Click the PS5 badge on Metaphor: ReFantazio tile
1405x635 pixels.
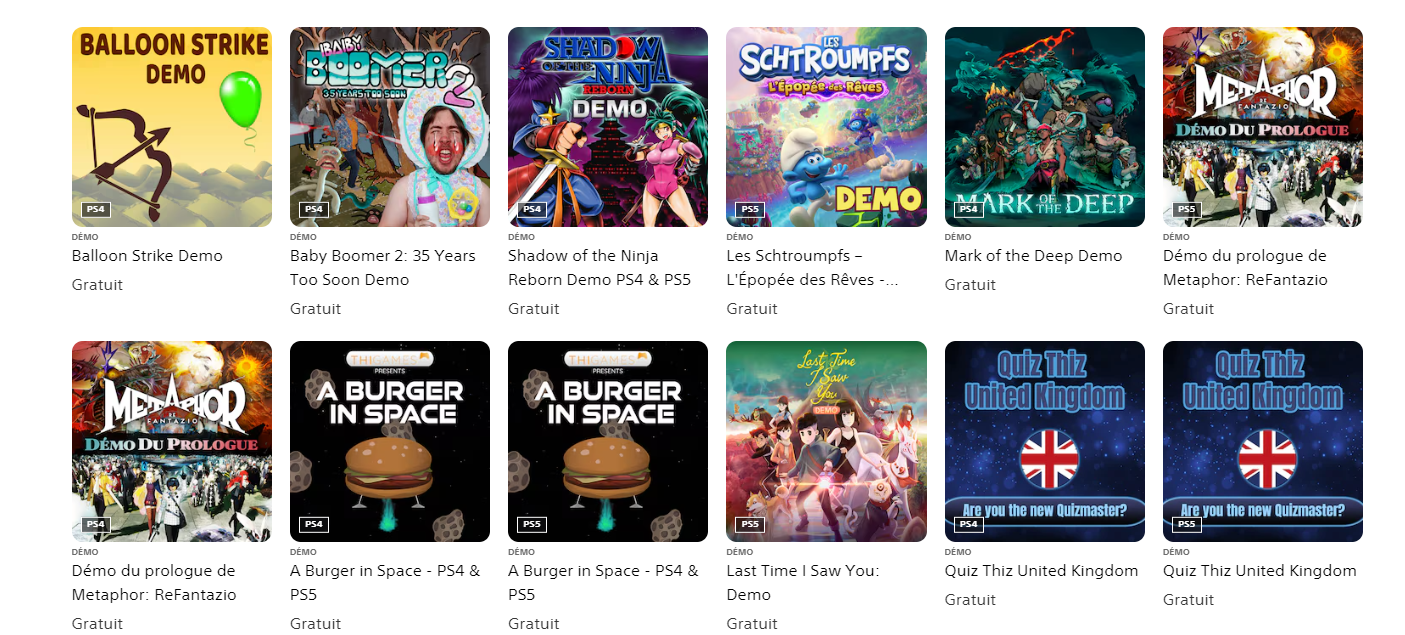[x=1186, y=209]
